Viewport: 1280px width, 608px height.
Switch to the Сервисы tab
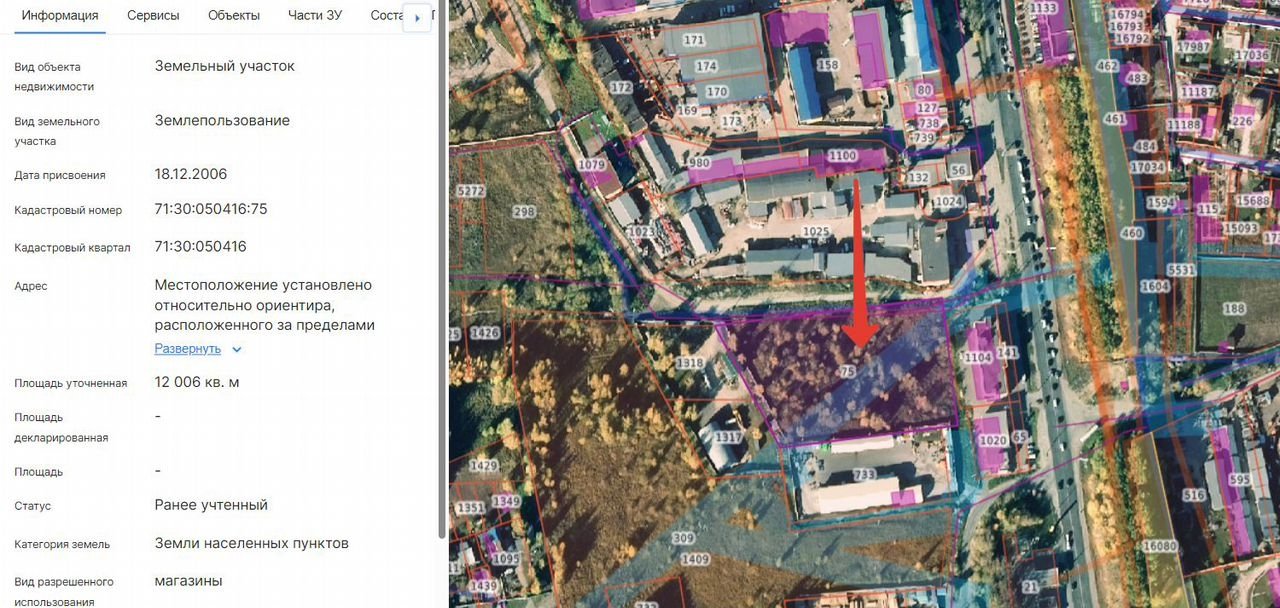(x=153, y=15)
